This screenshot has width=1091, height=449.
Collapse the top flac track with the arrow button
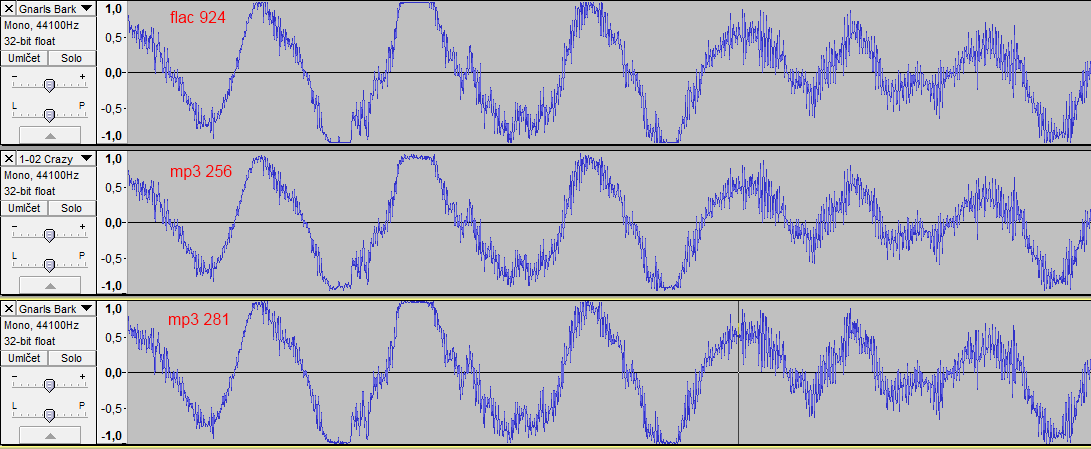[x=49, y=135]
